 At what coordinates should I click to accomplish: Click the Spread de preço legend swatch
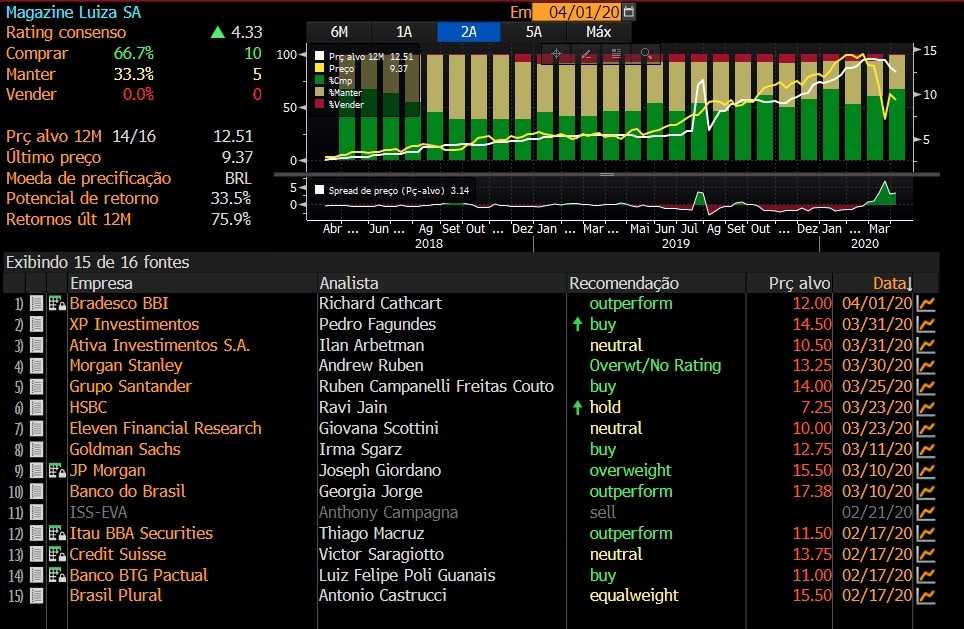[319, 190]
